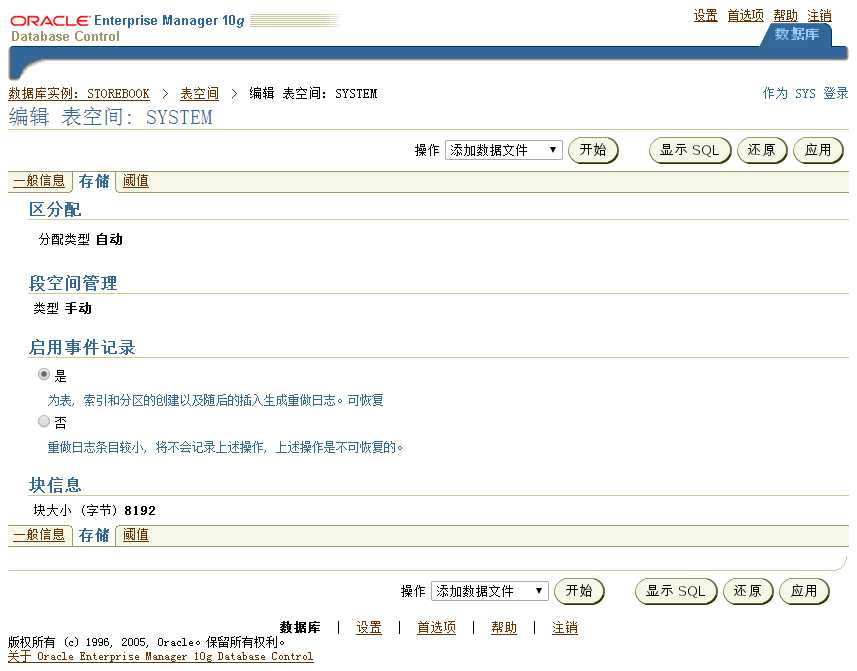The image size is (857, 671).
Task: Click the bottom 应用 button
Action: 804,591
